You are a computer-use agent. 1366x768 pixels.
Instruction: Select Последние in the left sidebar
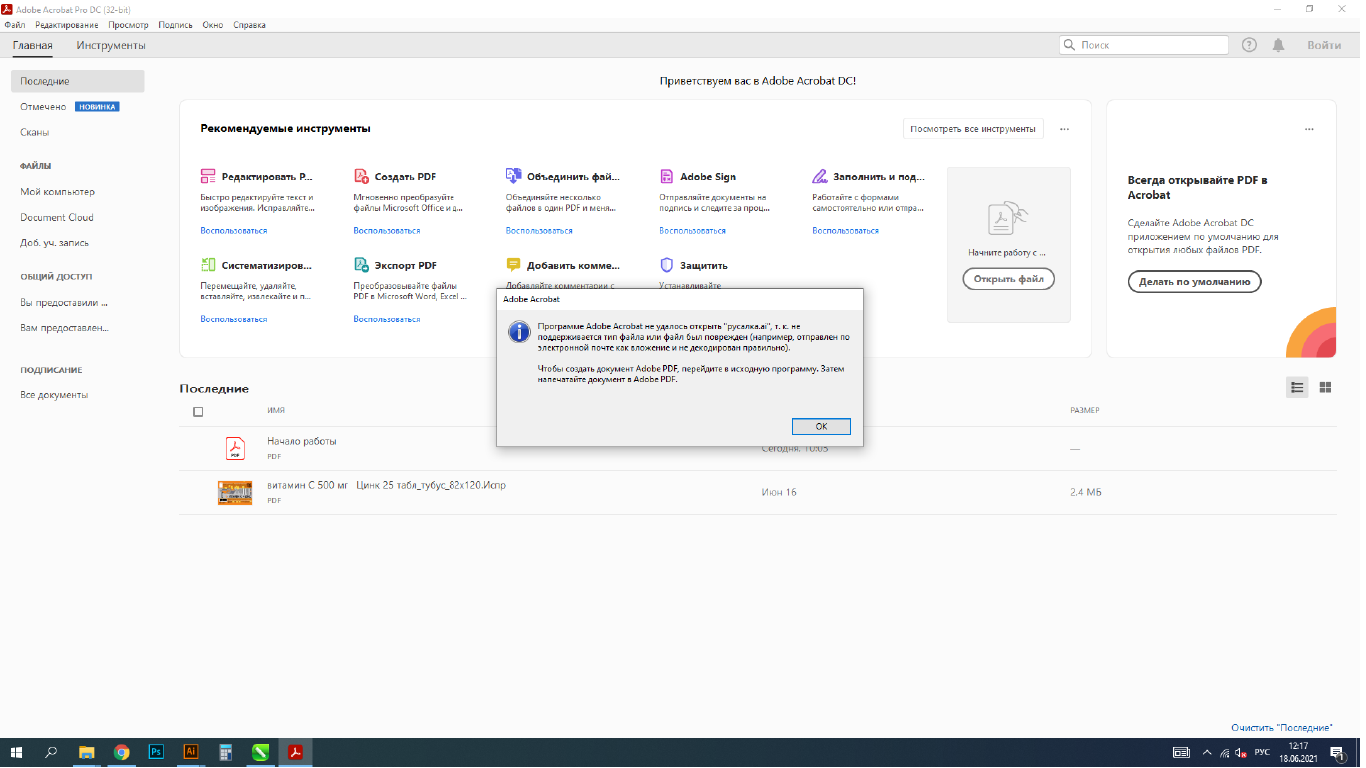click(78, 81)
